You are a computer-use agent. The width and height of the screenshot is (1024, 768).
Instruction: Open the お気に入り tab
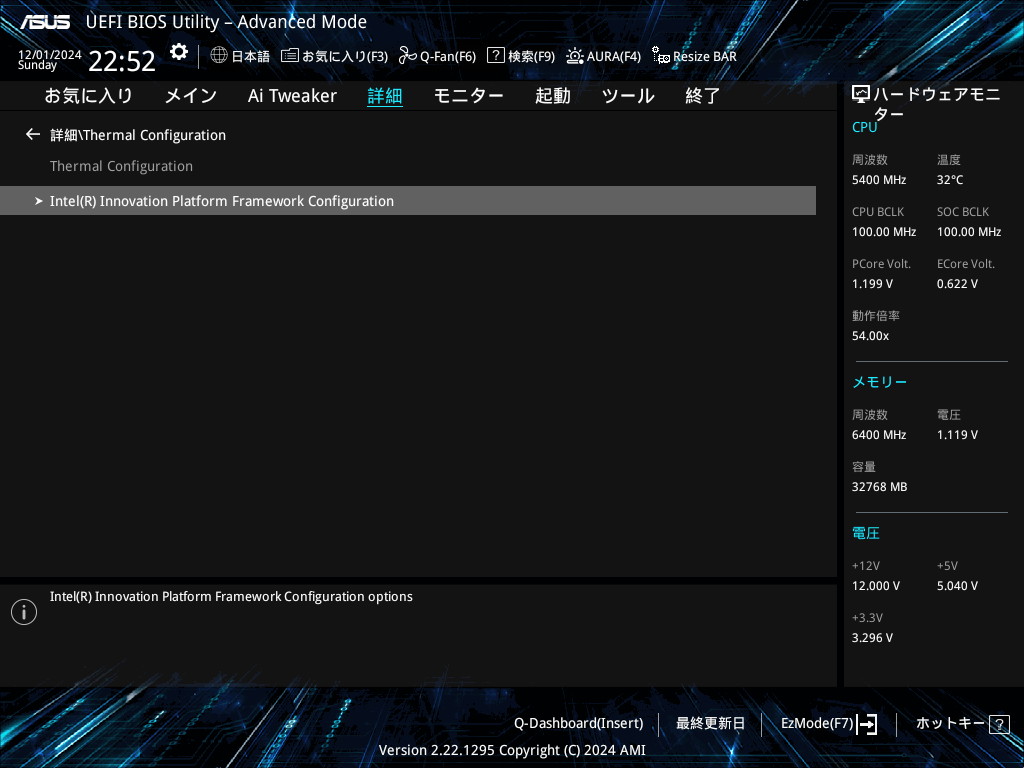(x=88, y=96)
